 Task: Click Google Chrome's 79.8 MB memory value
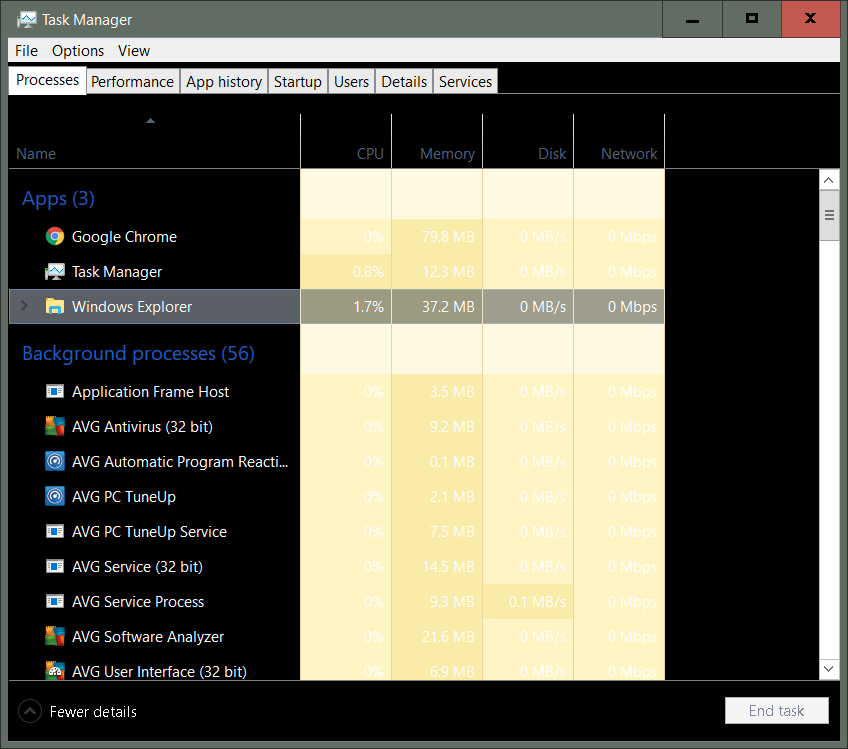pos(448,237)
